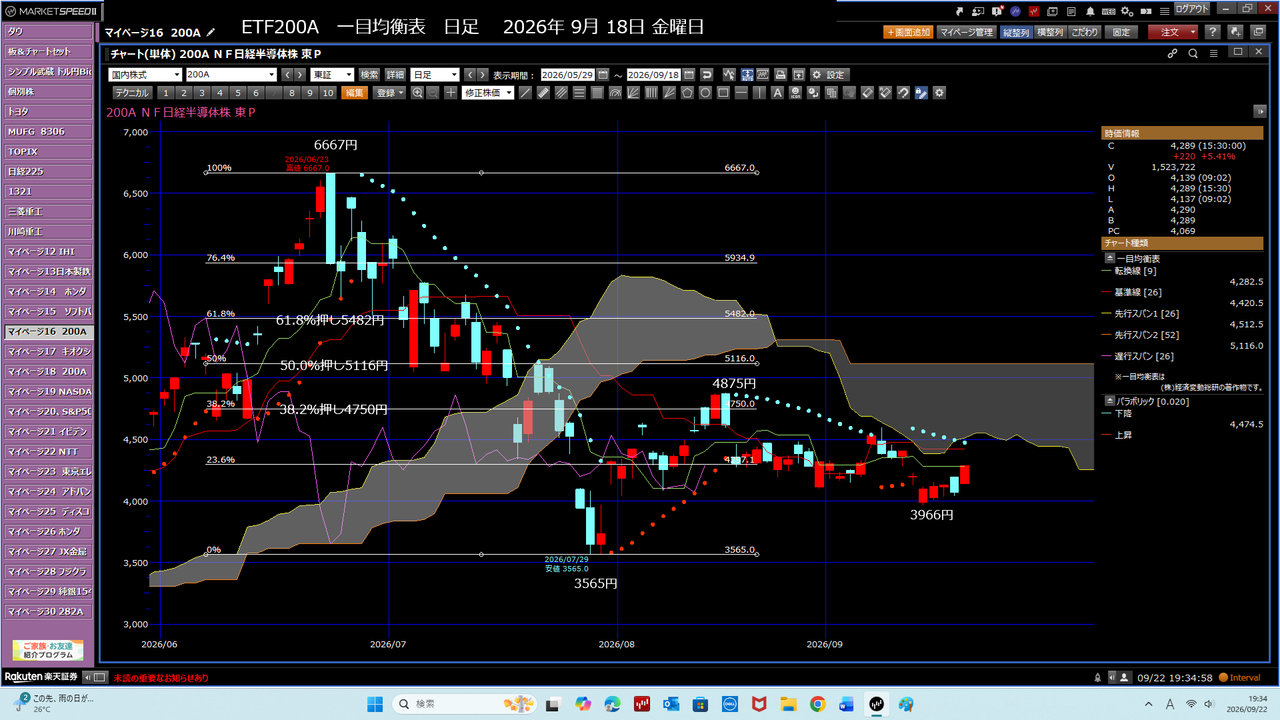Click the end date input field
The height and width of the screenshot is (720, 1280).
click(654, 74)
